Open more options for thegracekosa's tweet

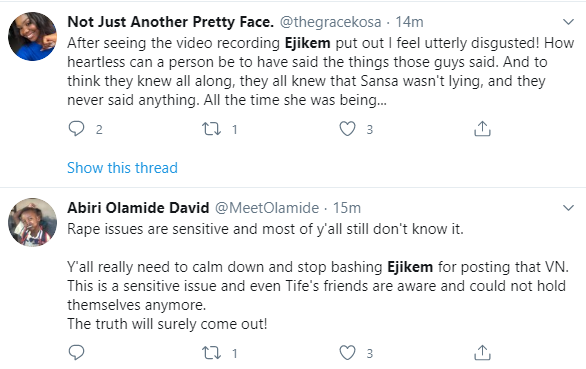(568, 22)
